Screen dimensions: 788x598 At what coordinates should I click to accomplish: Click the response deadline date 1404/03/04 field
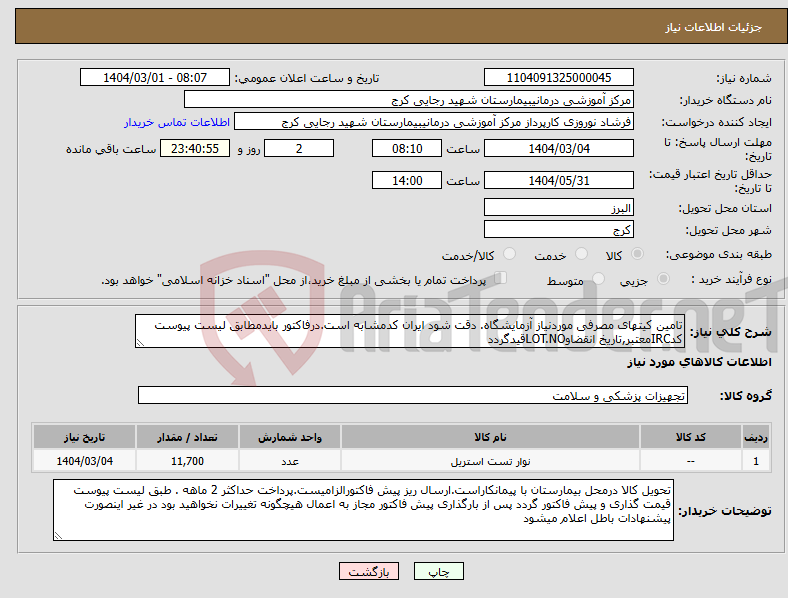[558, 149]
